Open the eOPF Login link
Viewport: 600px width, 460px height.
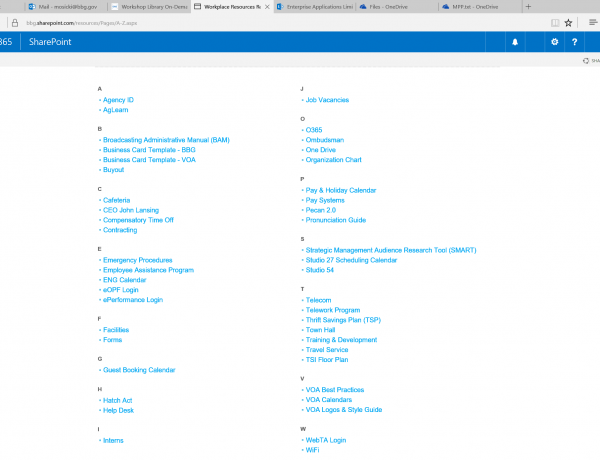pos(121,290)
